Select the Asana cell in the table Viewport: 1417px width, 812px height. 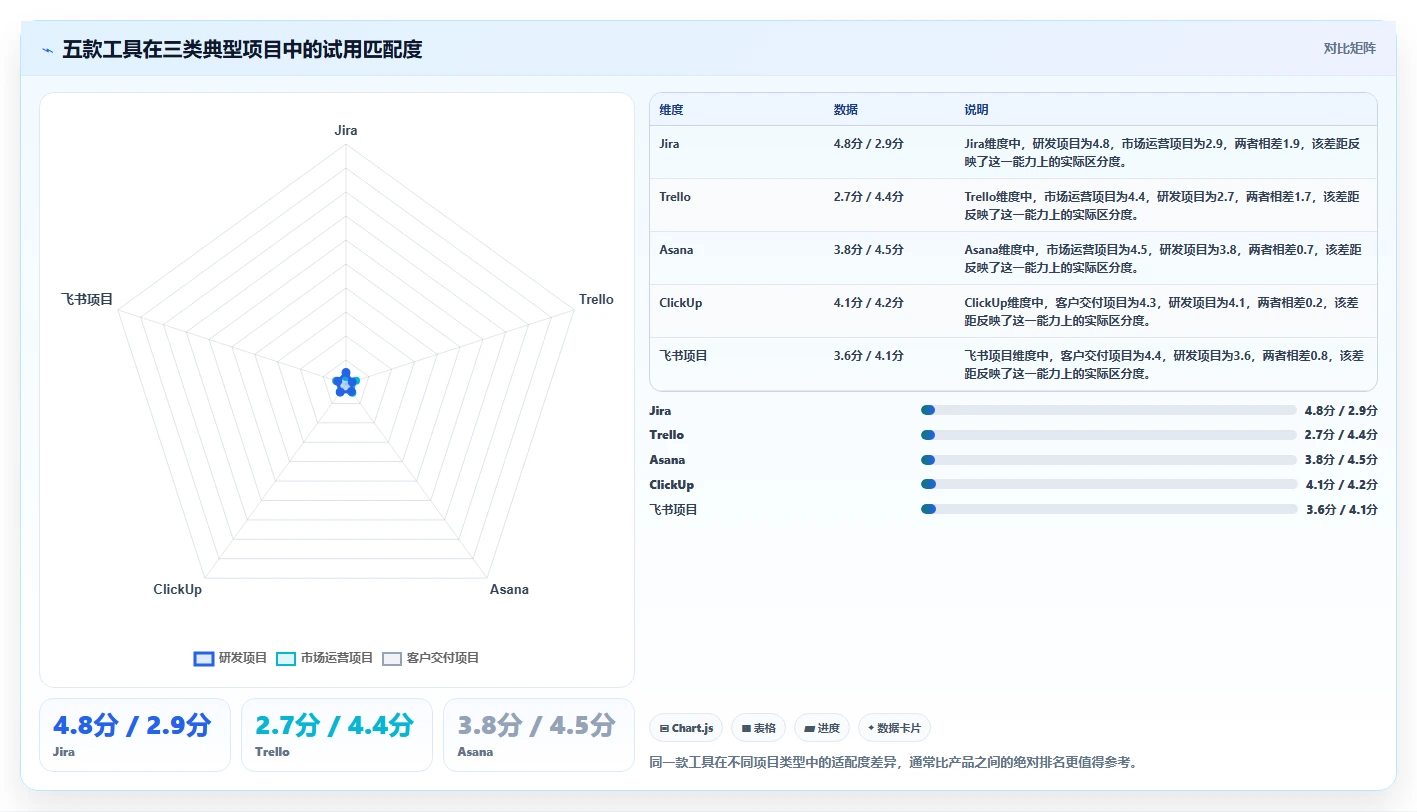click(676, 250)
